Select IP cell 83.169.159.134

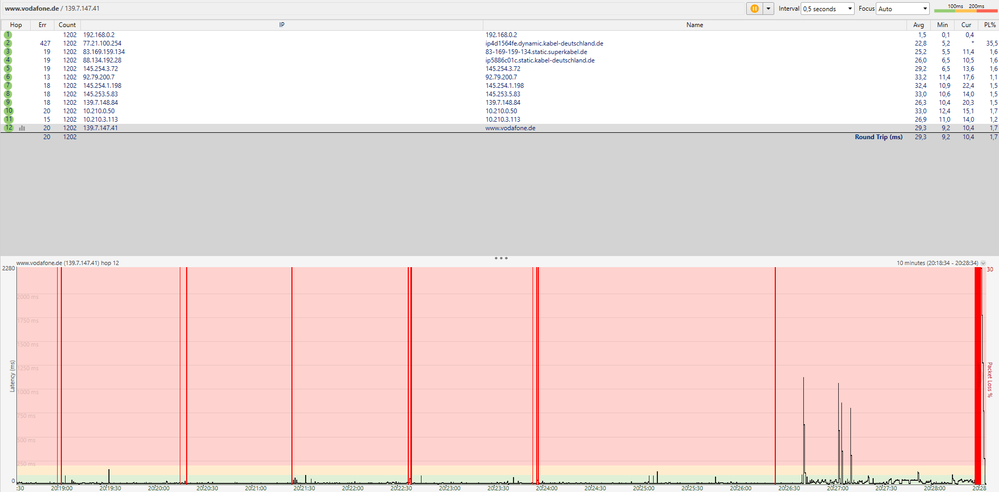(x=104, y=52)
